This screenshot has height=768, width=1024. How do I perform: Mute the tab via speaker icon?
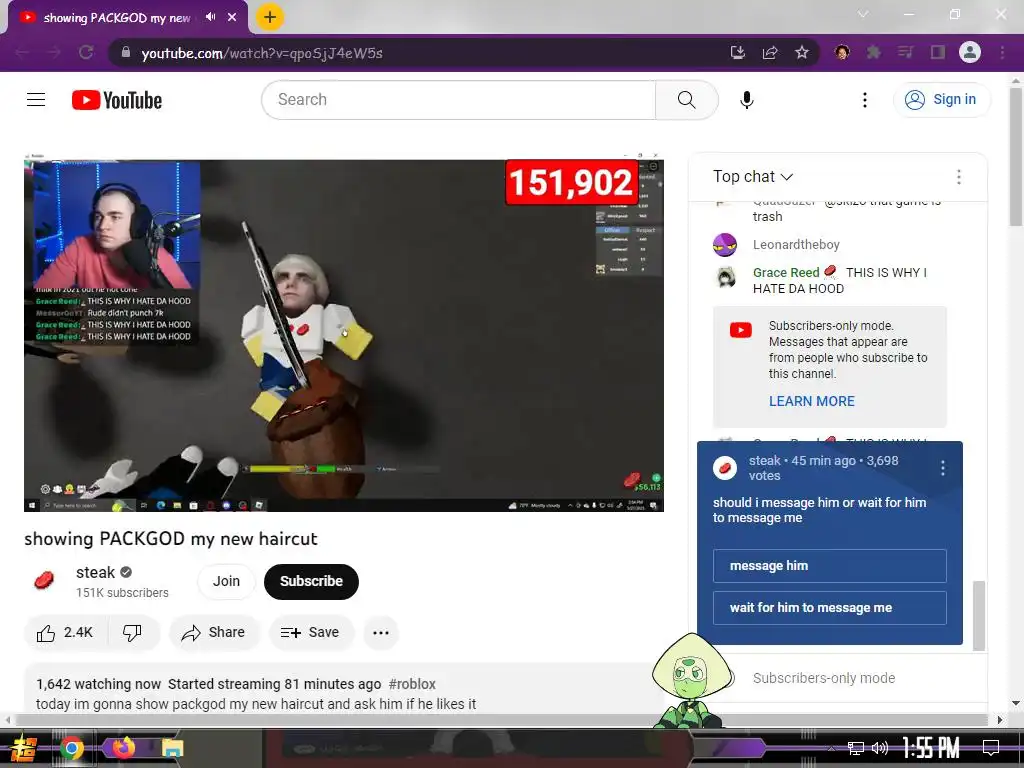pyautogui.click(x=210, y=17)
